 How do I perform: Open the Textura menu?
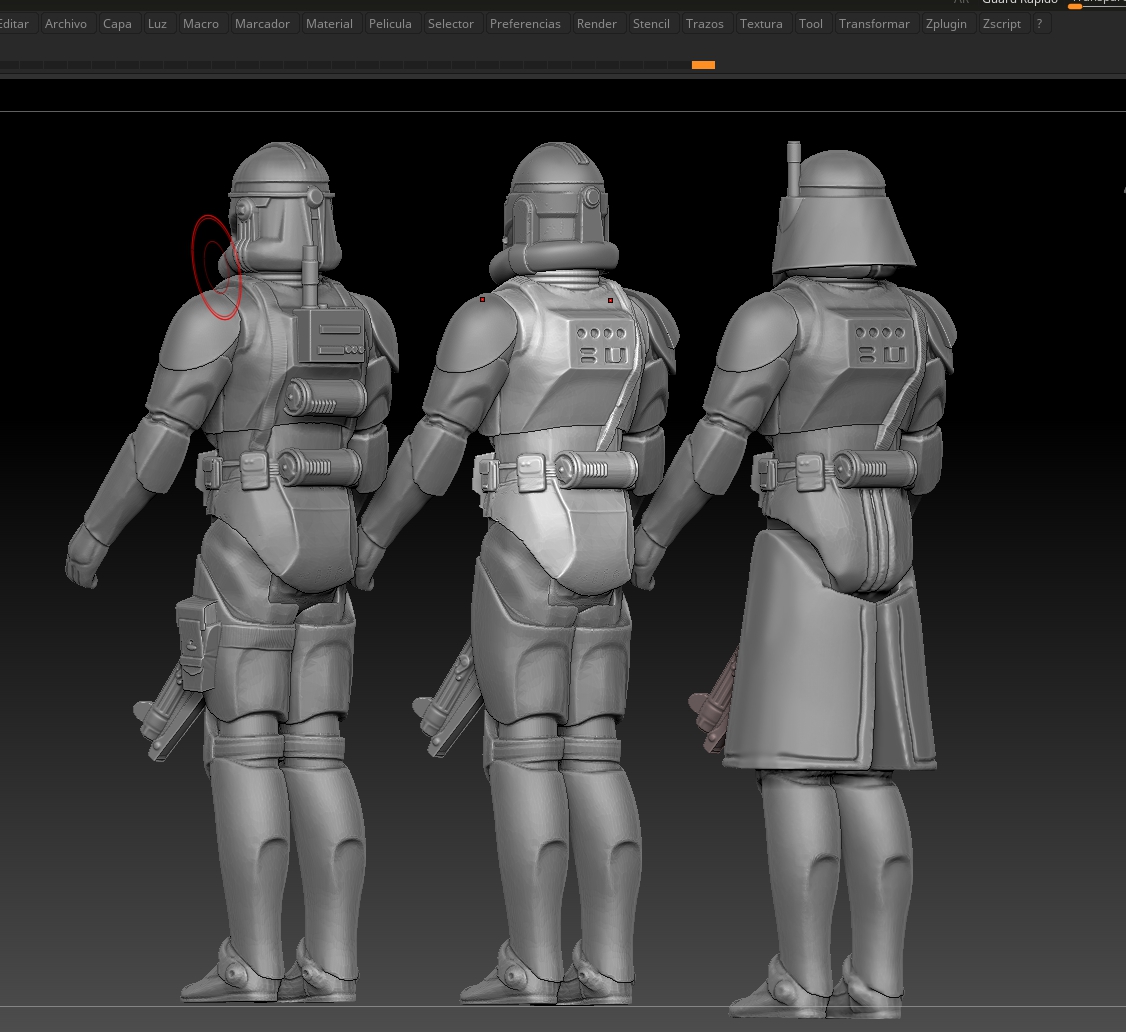[761, 24]
